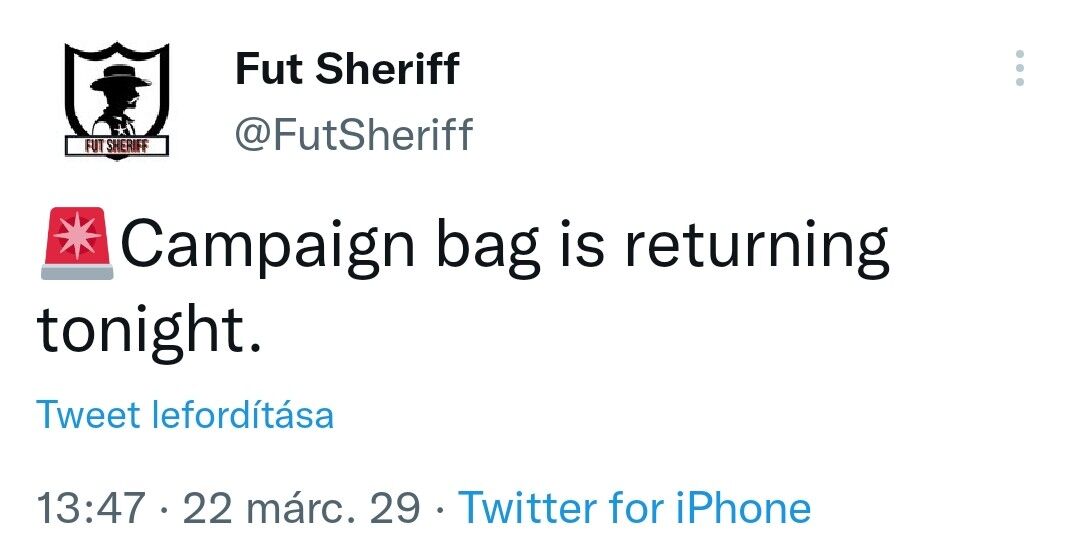Click the 13:47 timestamp
Image resolution: width=1080 pixels, height=555 pixels.
(92, 507)
